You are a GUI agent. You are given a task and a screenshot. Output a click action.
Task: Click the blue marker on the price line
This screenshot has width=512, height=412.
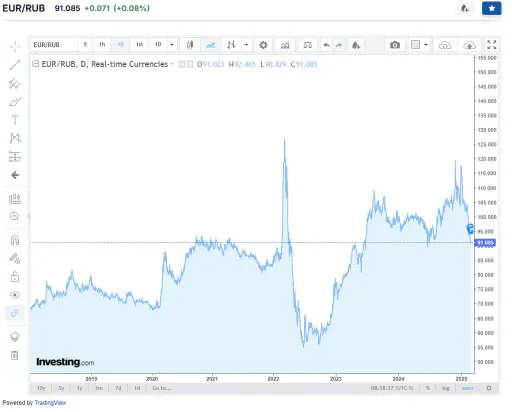[470, 229]
